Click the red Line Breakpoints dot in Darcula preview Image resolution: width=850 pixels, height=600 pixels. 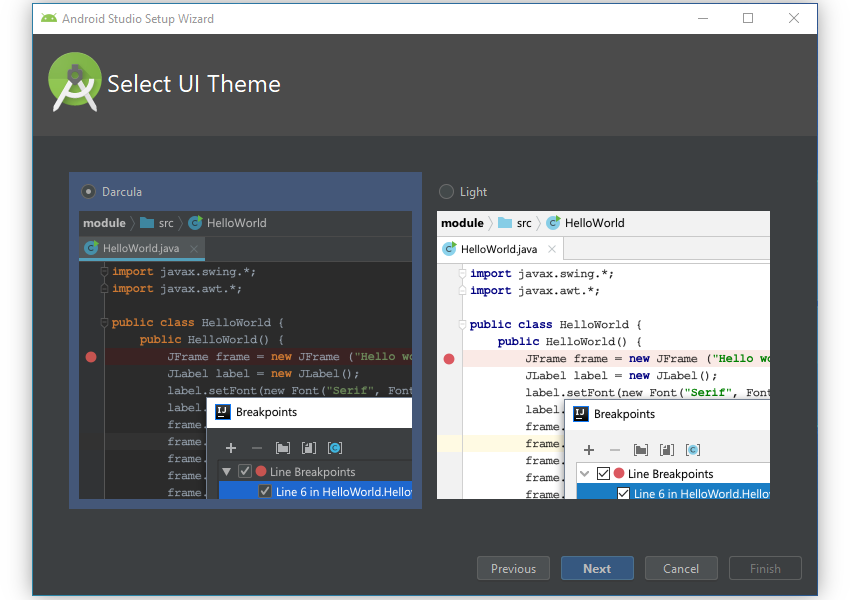(261, 471)
